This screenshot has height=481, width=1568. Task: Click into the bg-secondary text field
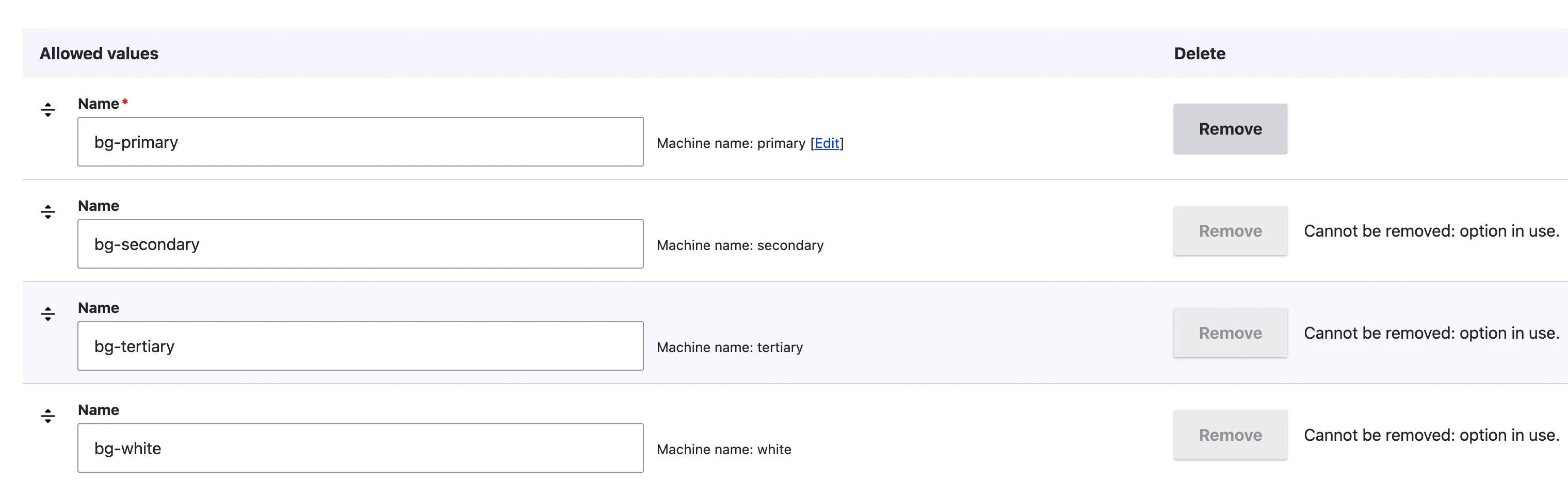click(x=360, y=244)
